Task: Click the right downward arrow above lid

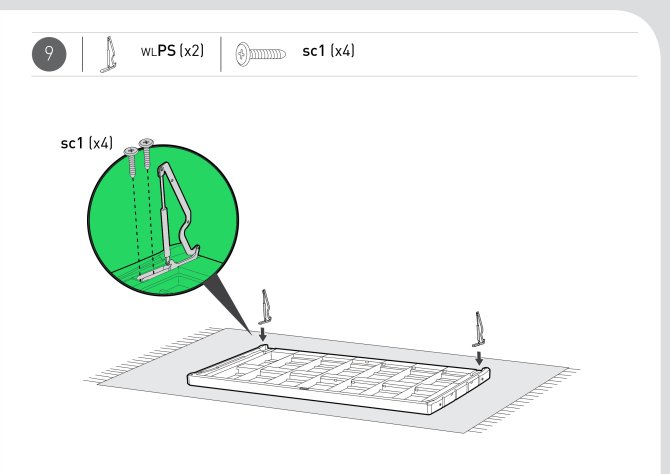Action: [x=479, y=358]
